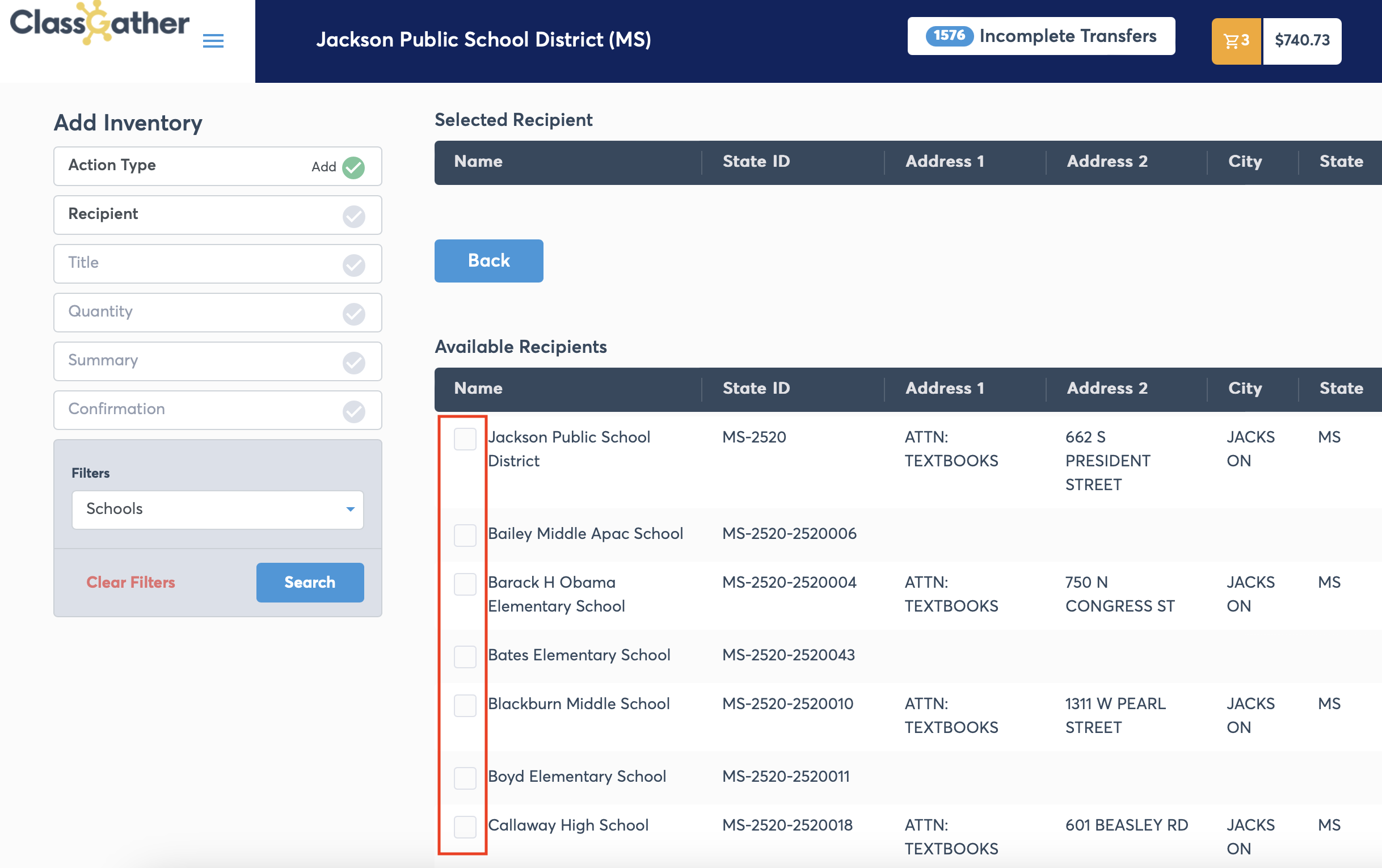Check the Blackburn Middle School box
The image size is (1382, 868).
(465, 705)
